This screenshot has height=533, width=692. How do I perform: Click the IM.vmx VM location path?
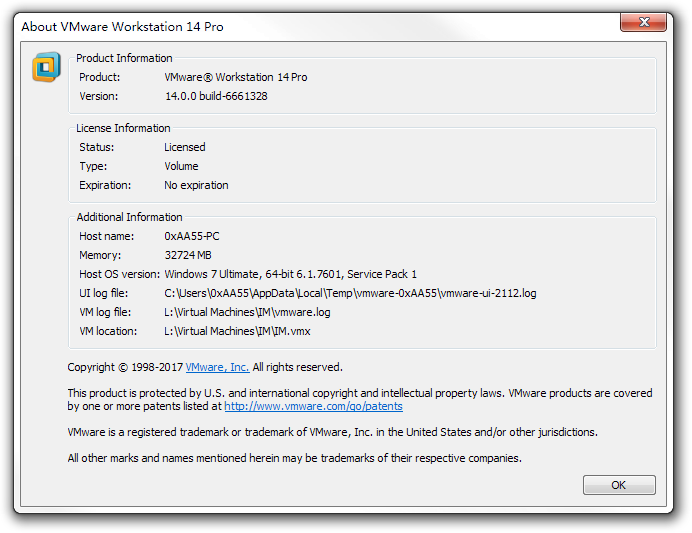pos(237,331)
